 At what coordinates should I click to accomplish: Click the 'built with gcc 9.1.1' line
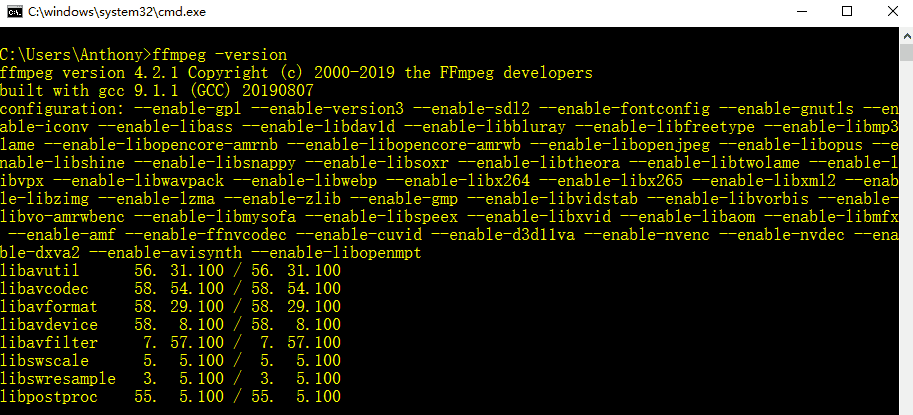[x=157, y=91]
